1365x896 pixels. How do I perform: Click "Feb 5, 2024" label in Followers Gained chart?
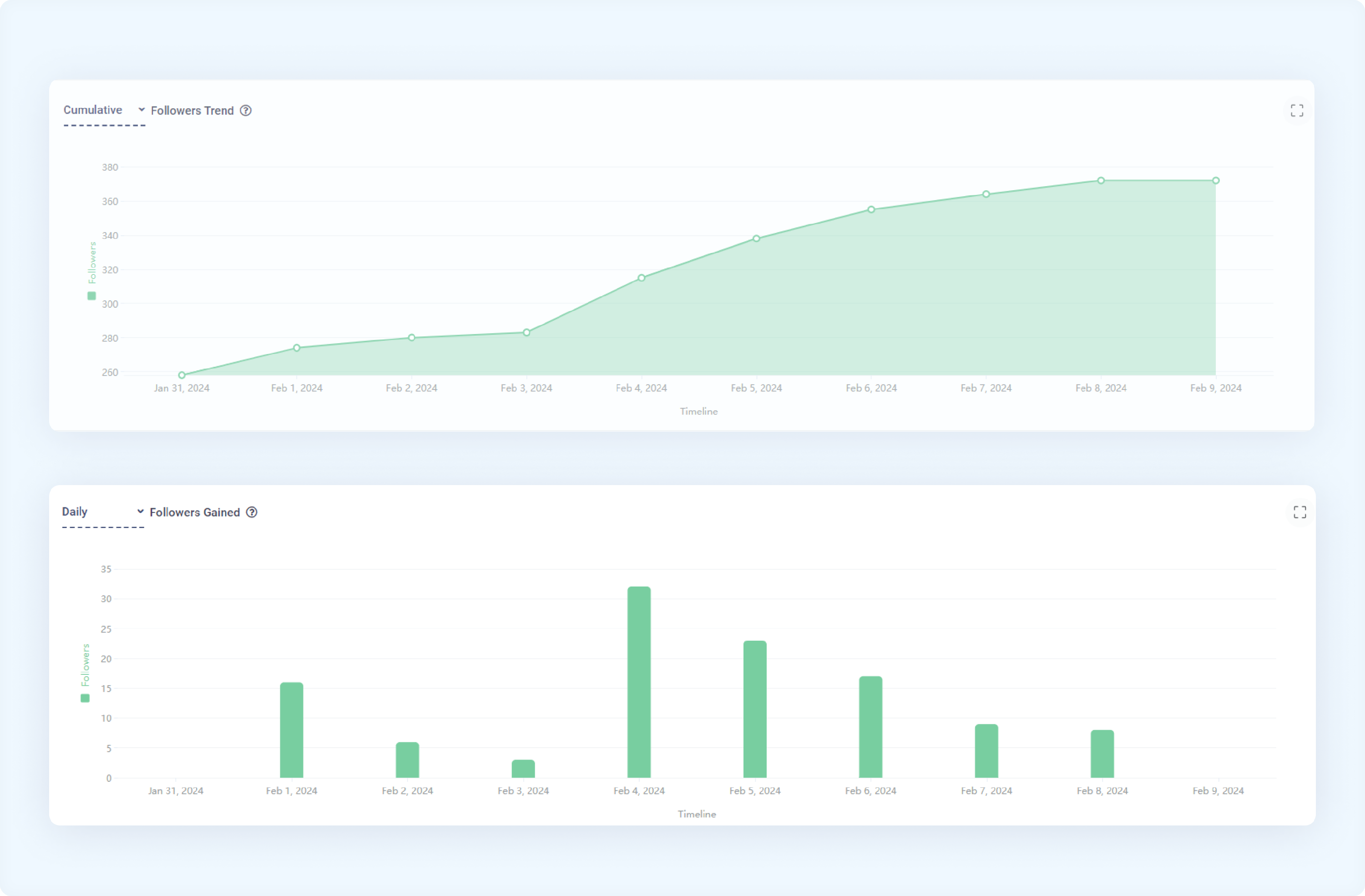coord(755,791)
